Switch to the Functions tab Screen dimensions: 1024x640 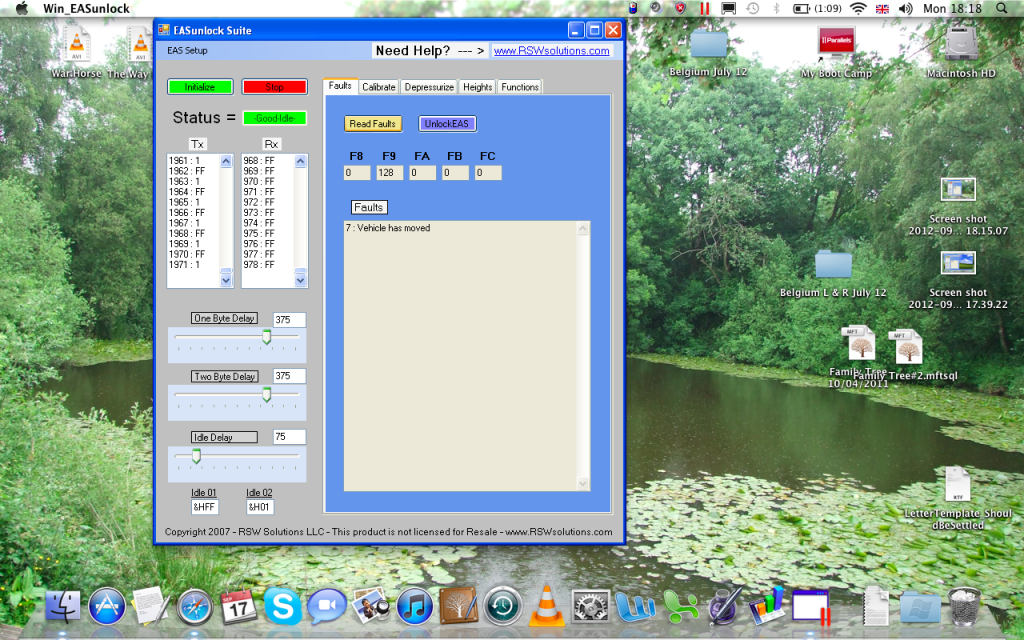point(520,87)
